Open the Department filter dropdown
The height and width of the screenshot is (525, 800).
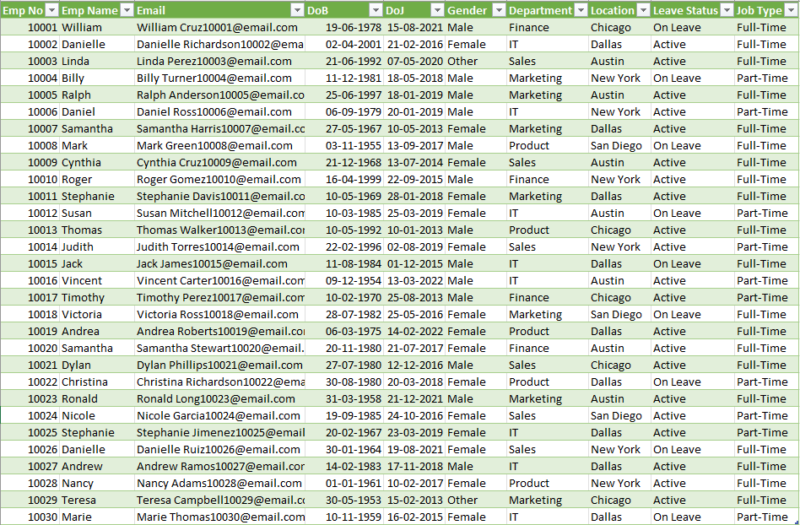[581, 10]
